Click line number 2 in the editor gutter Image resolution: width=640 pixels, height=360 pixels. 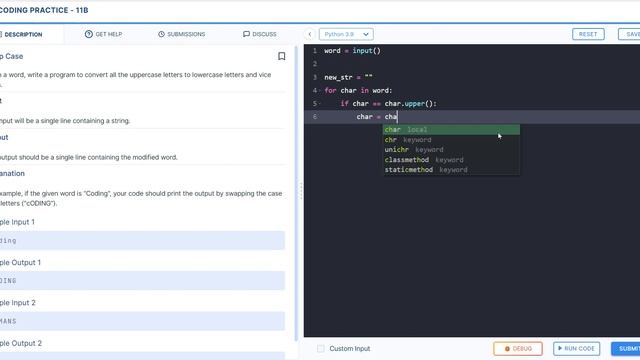[x=315, y=64]
